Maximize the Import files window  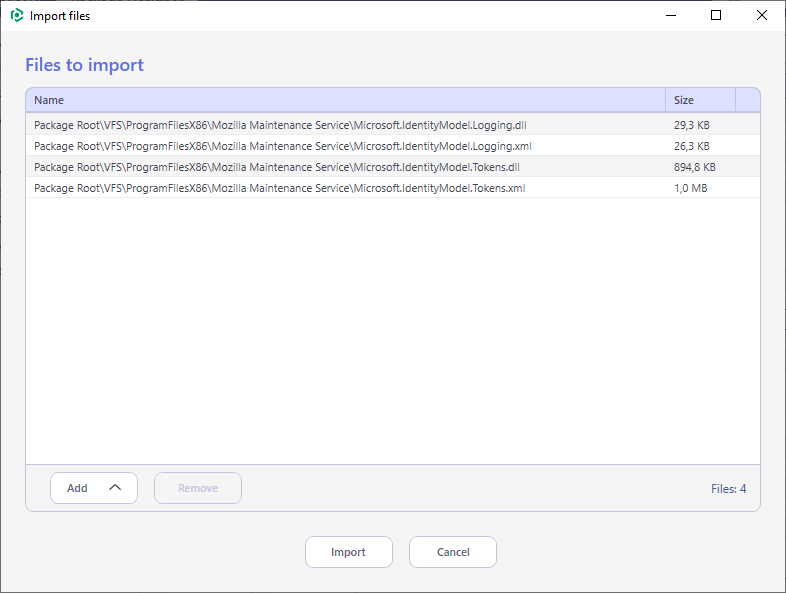point(716,16)
